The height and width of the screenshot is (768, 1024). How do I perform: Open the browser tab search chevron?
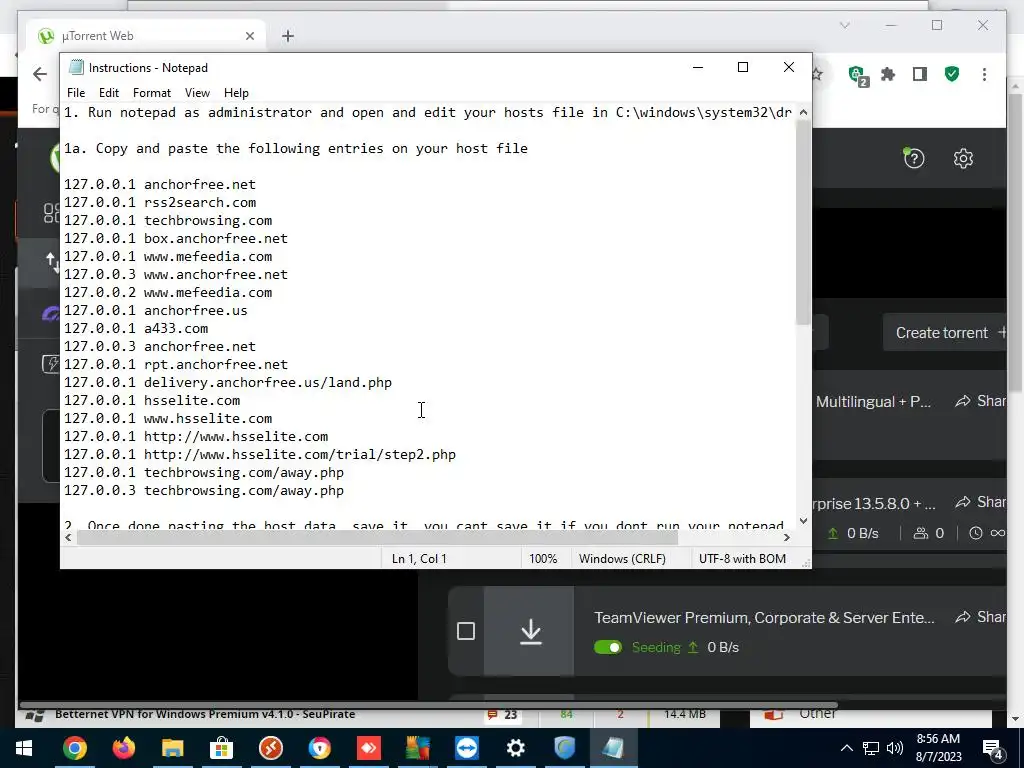[844, 25]
